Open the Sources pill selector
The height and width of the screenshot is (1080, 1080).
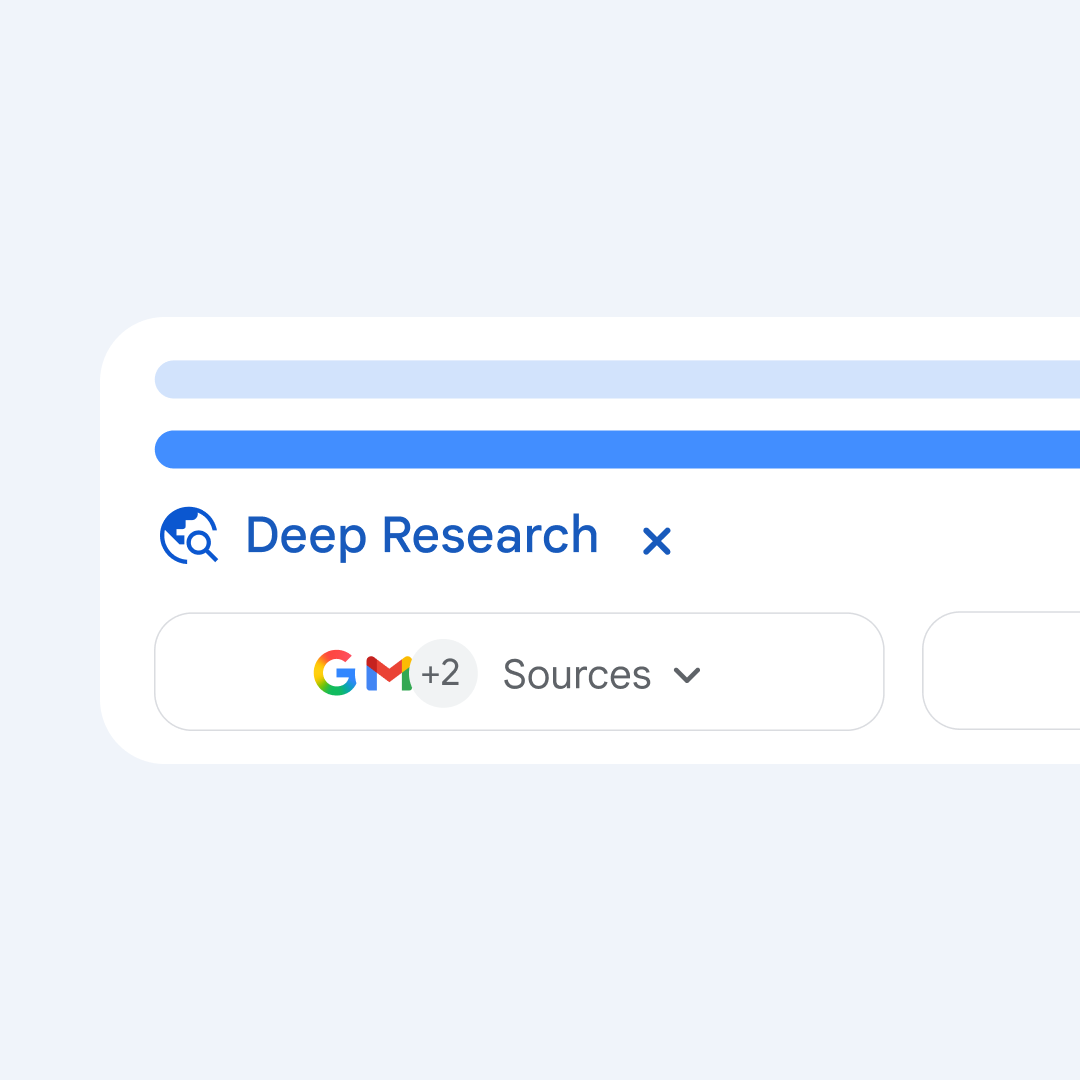point(519,671)
